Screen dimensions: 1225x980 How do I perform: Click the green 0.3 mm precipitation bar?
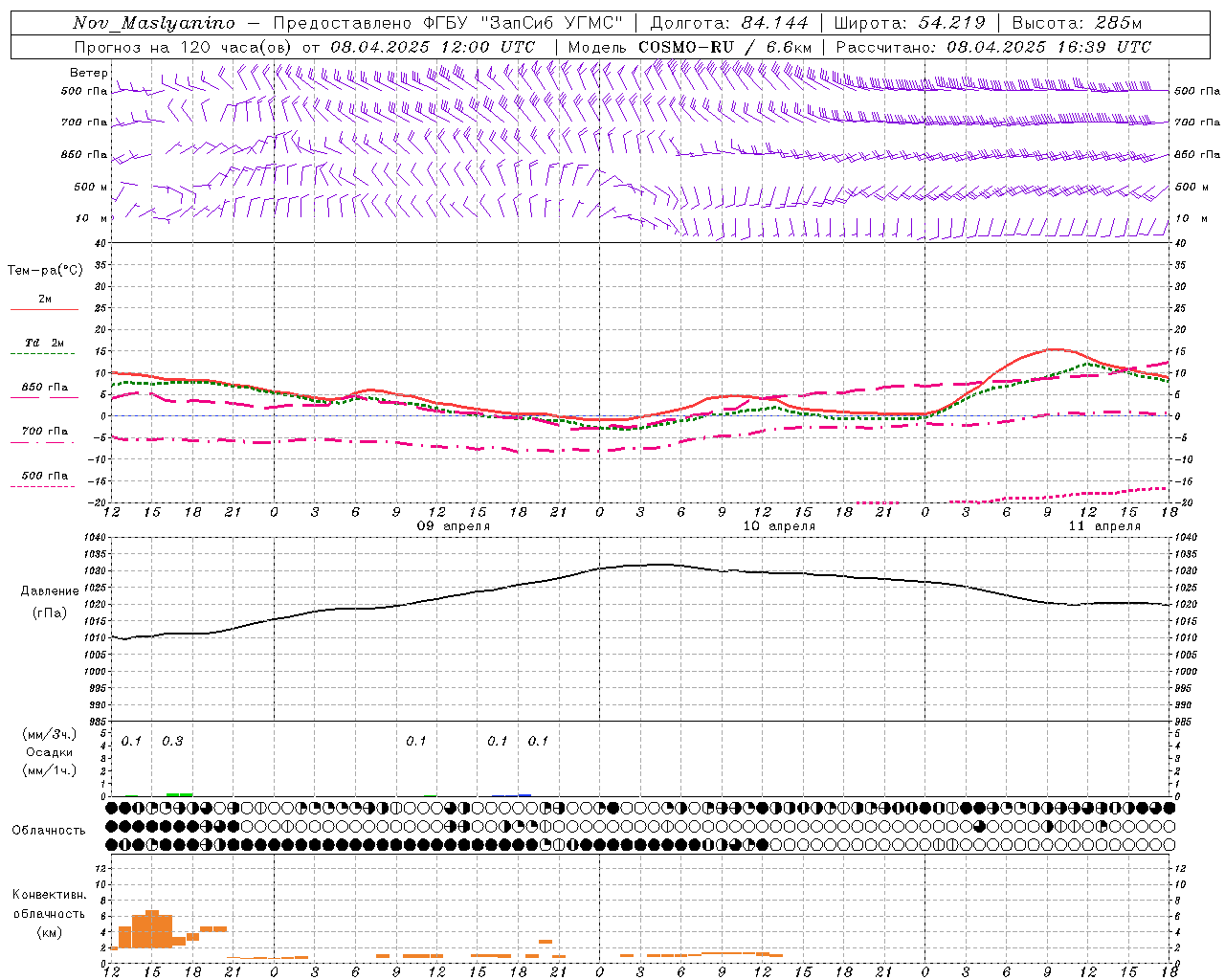tap(179, 794)
